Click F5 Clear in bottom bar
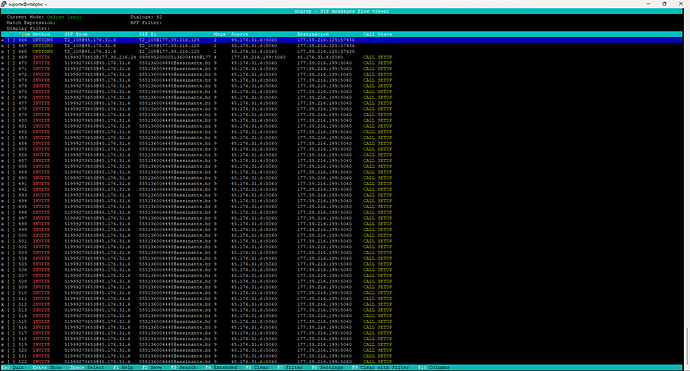Screen dimensions: 690x371 click(257, 367)
